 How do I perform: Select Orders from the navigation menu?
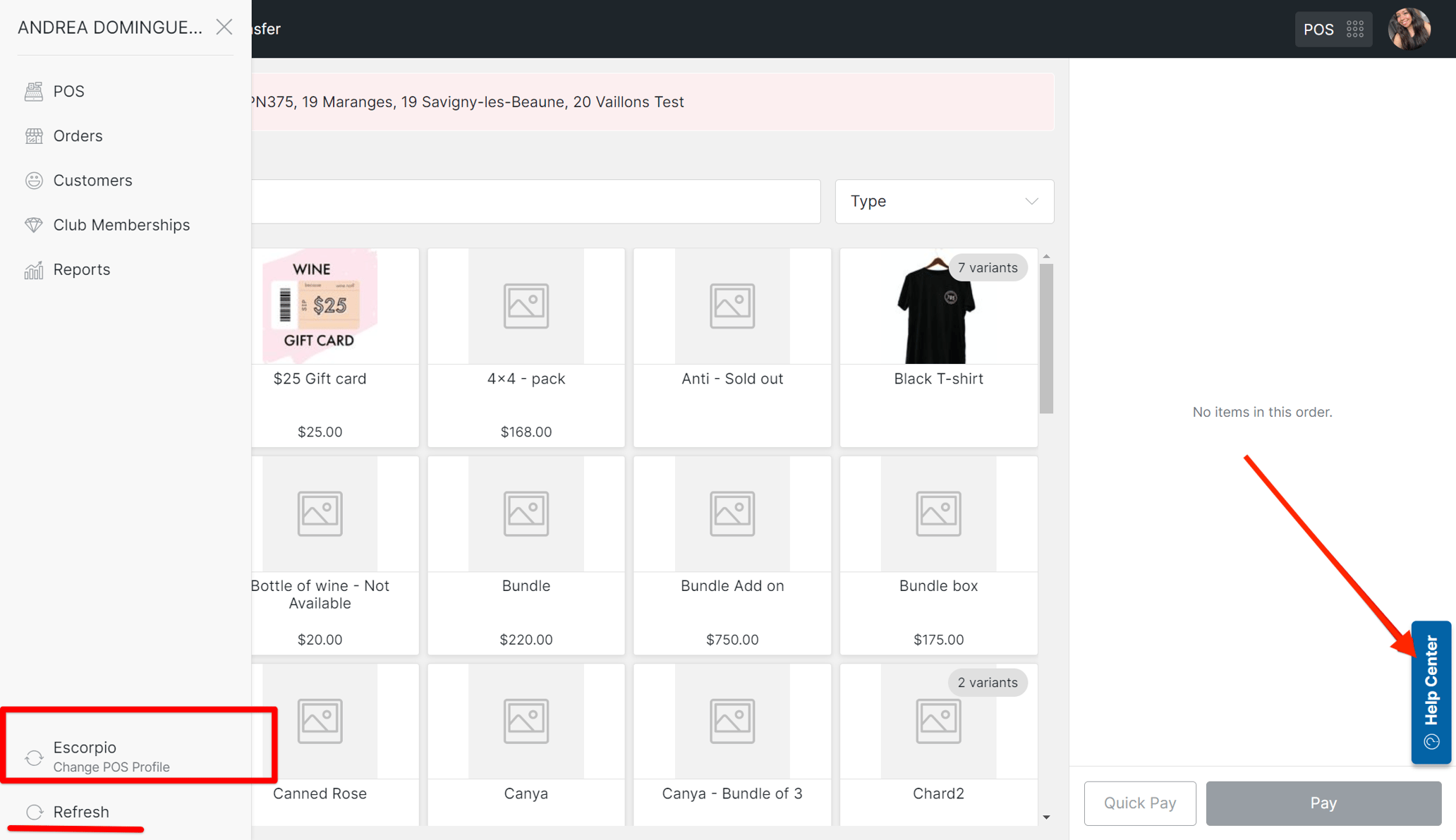(x=78, y=135)
